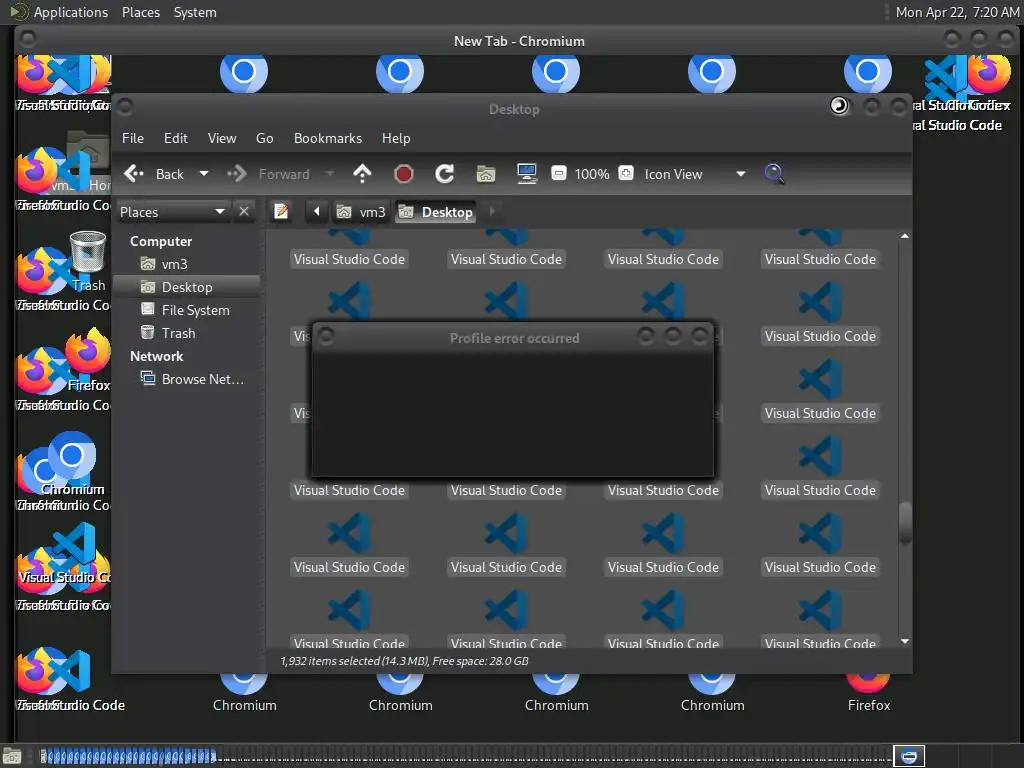Screen dimensions: 1024x768
Task: Open search with the magnifier icon
Action: click(774, 174)
